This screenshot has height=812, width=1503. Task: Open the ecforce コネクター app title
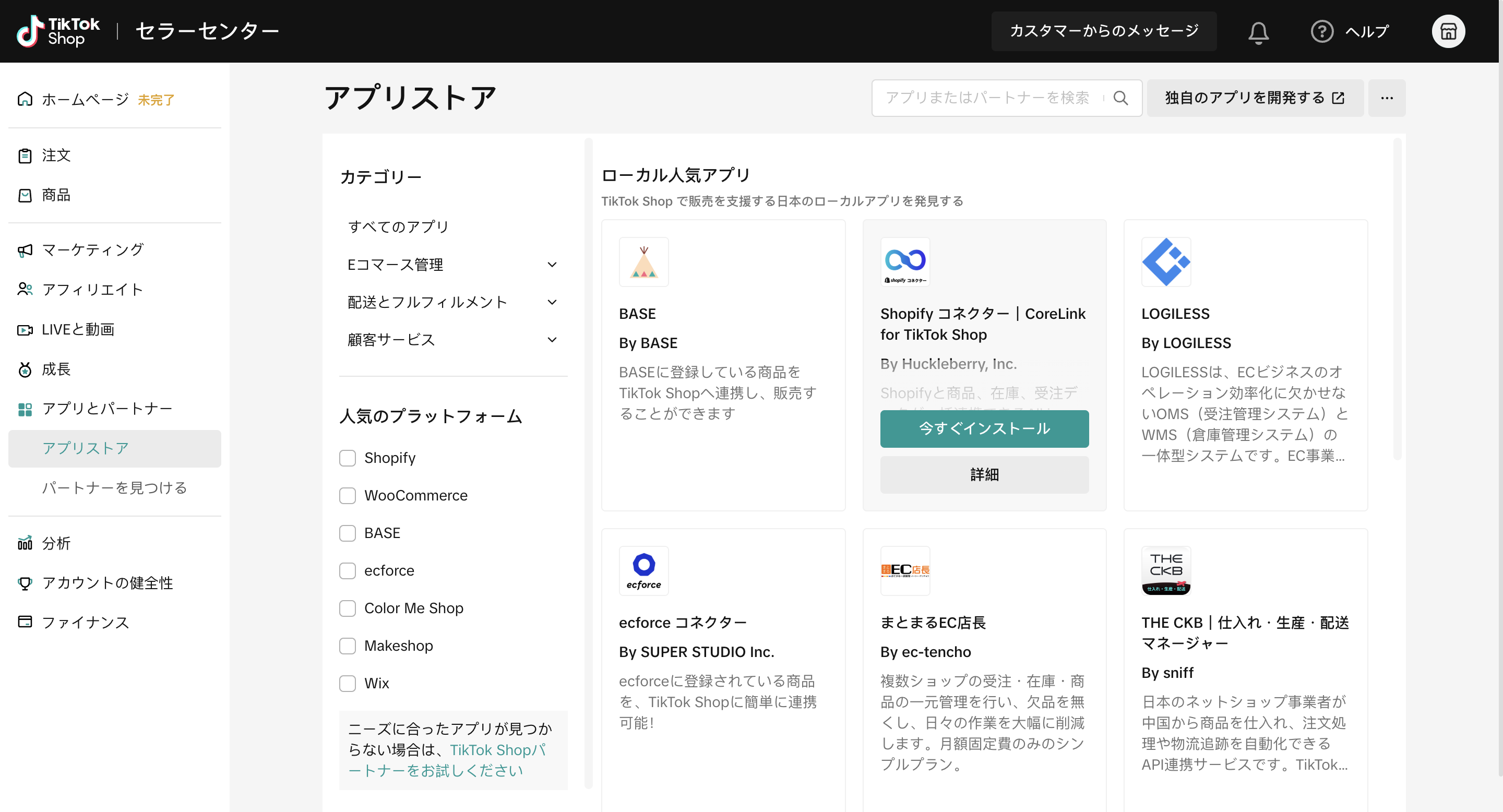[683, 623]
